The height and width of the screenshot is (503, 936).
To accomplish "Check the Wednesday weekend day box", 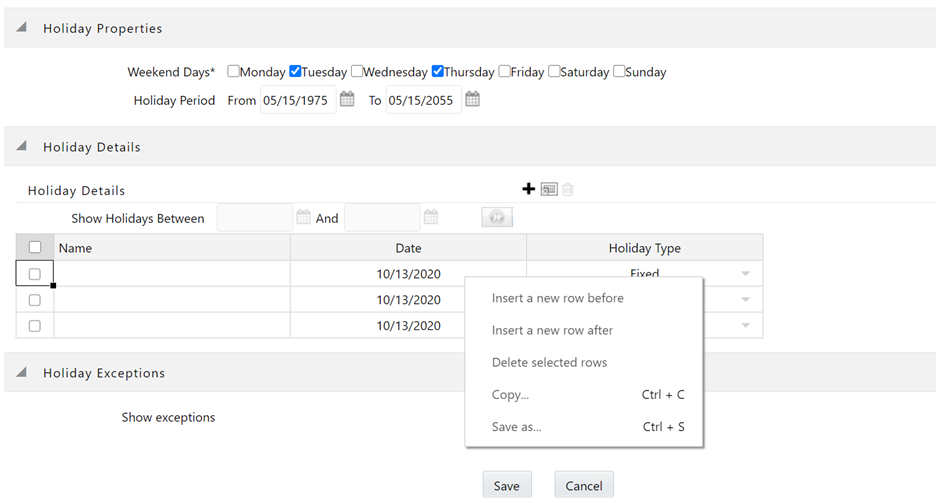I will click(357, 72).
